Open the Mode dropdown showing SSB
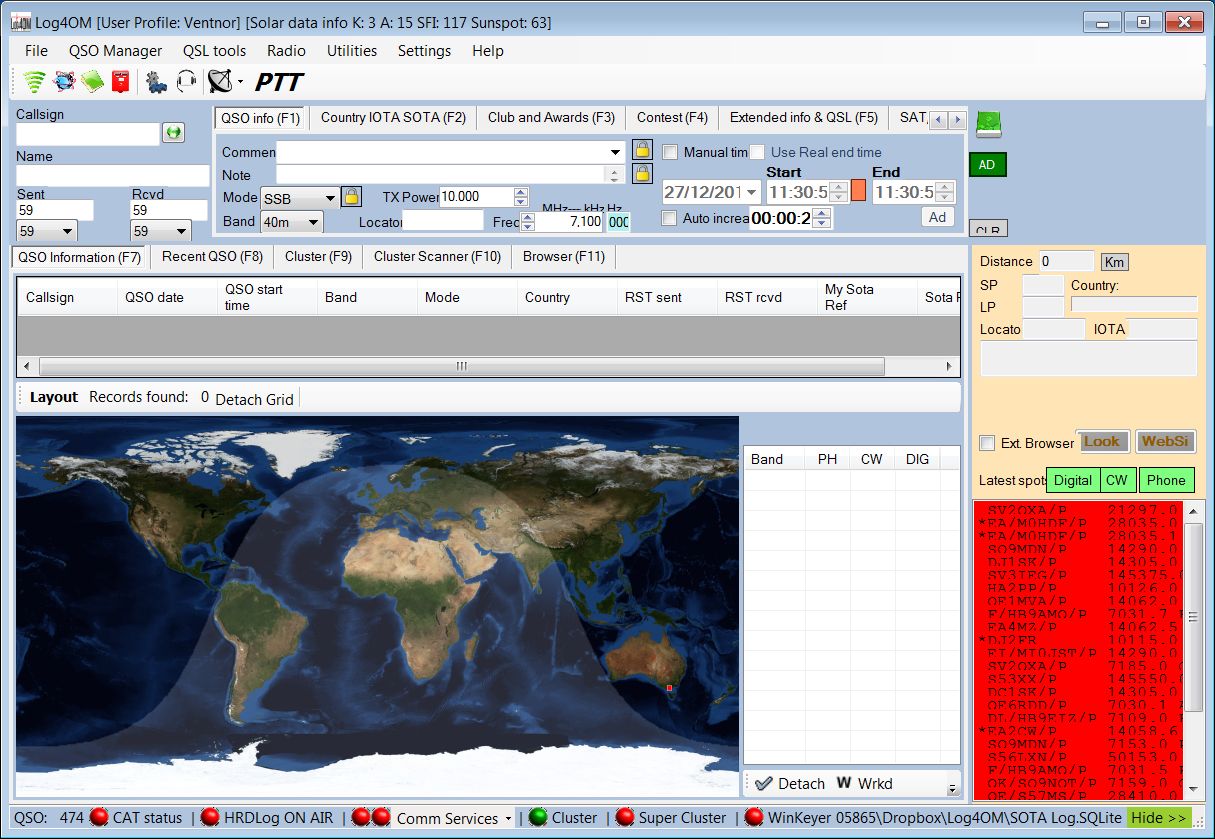Image resolution: width=1215 pixels, height=839 pixels. [x=330, y=198]
